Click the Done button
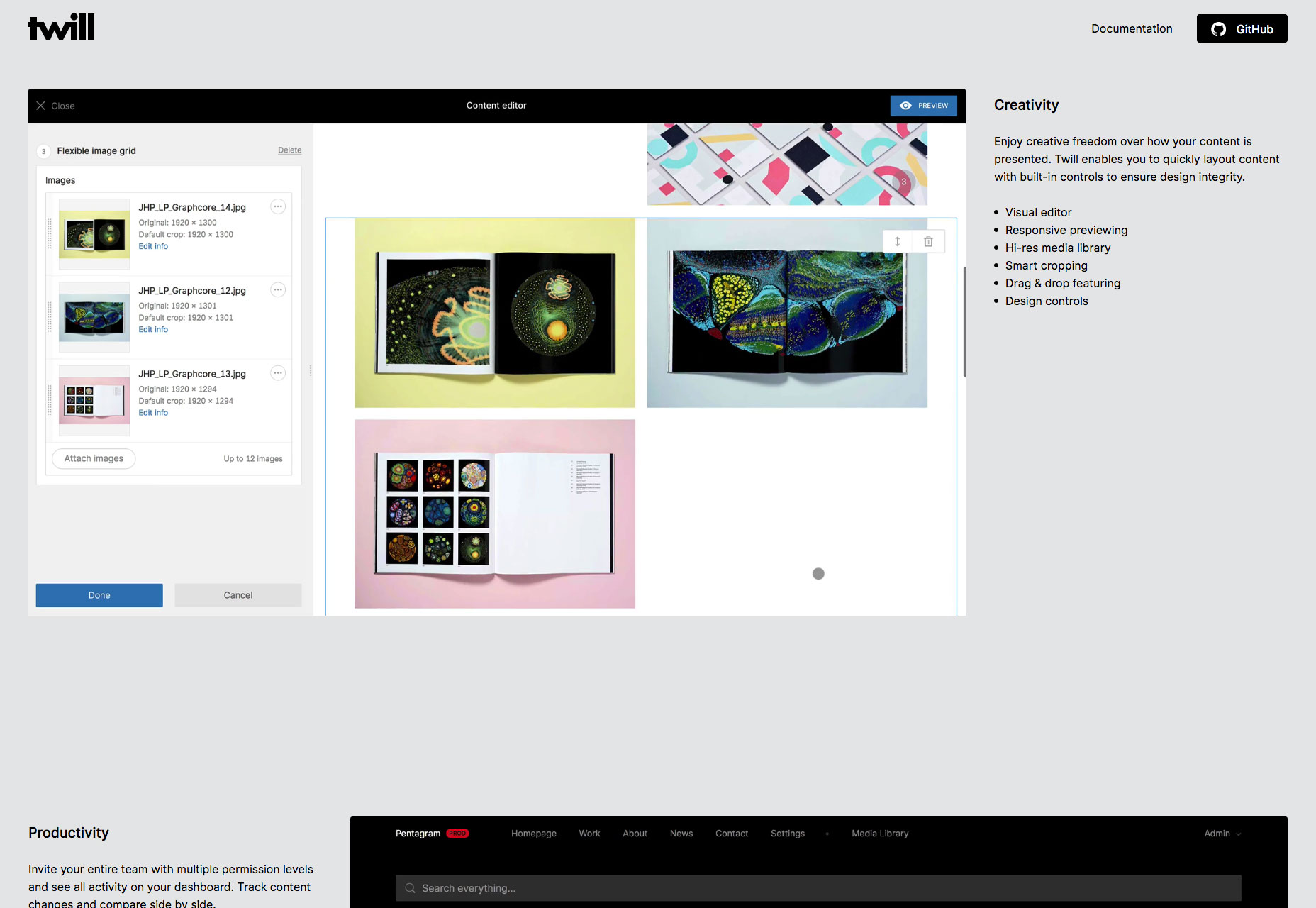The image size is (1316, 908). 99,595
